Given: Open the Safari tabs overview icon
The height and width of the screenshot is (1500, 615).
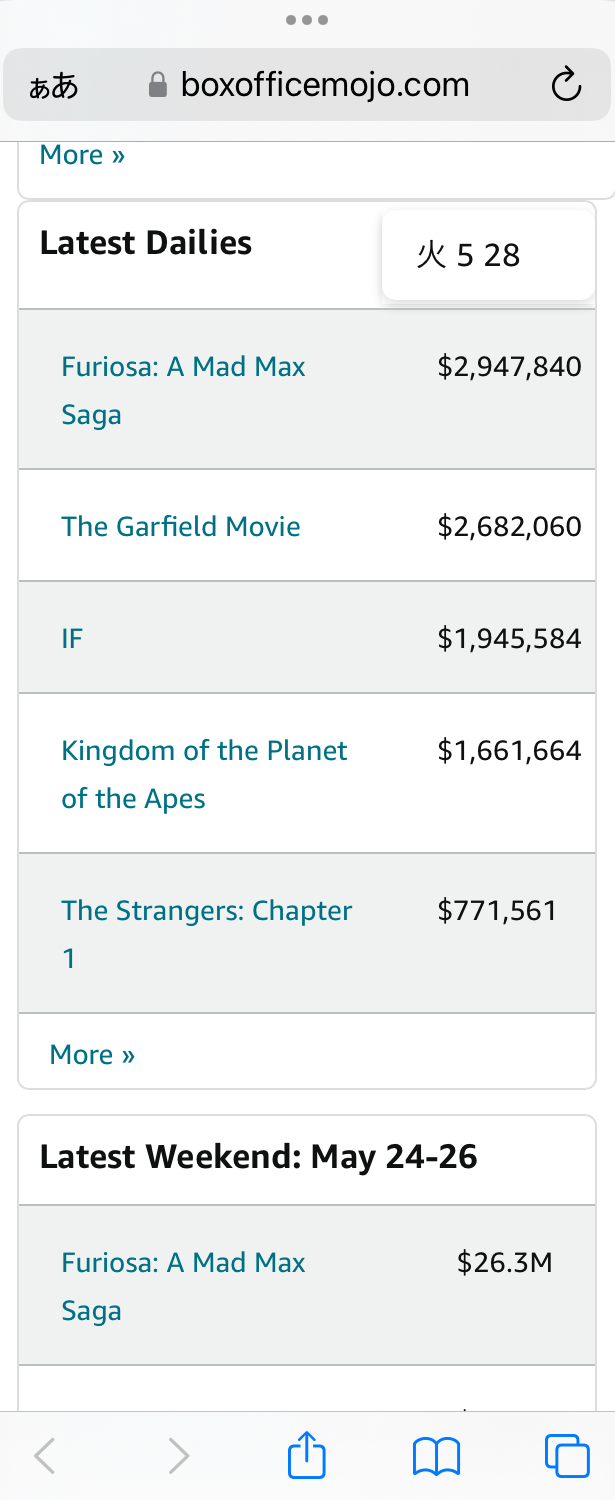Looking at the screenshot, I should tap(567, 1455).
